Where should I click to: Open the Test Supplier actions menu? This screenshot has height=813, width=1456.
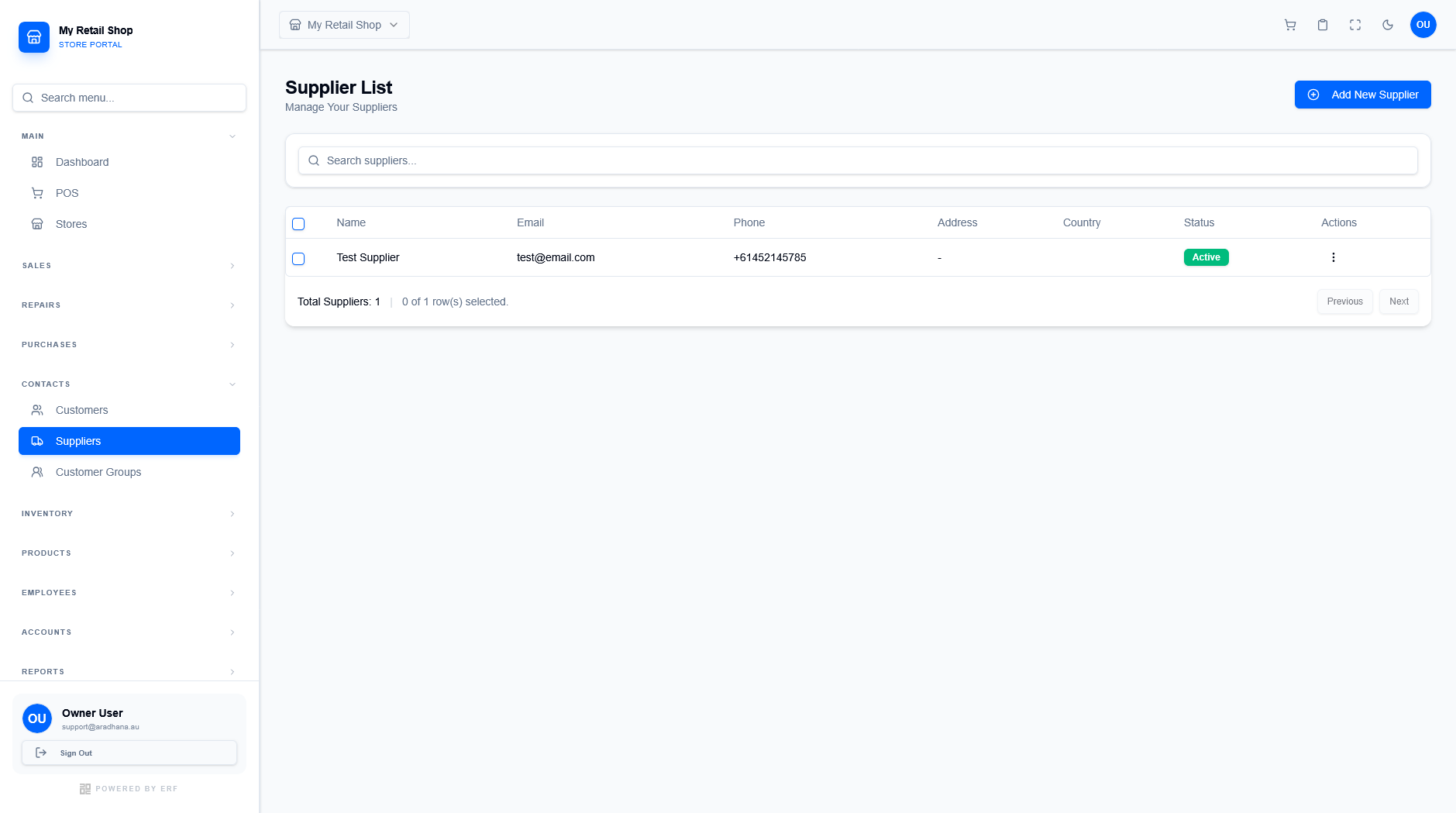(1332, 257)
